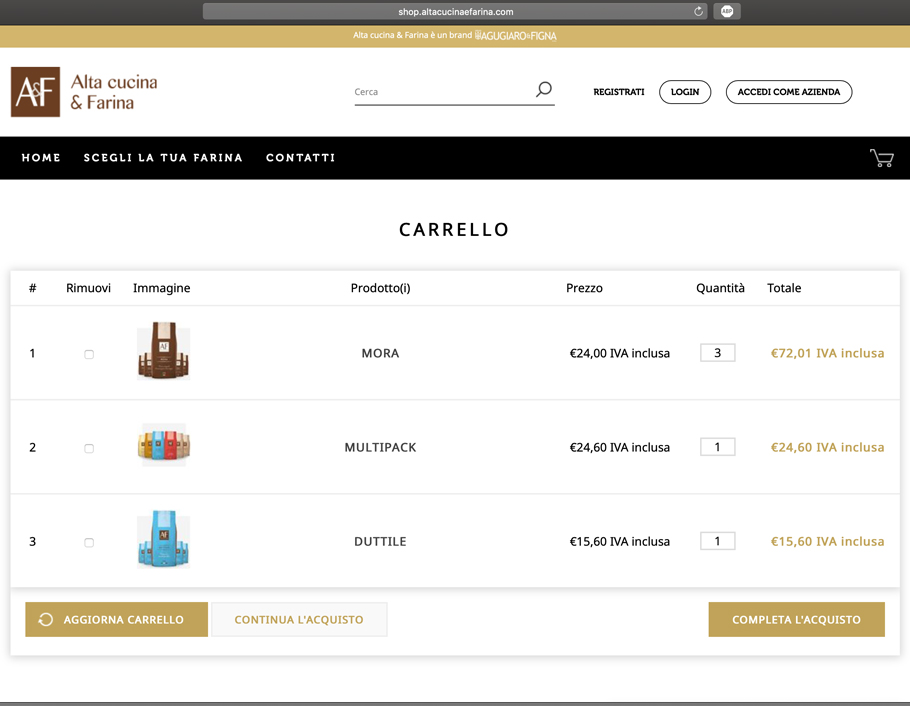This screenshot has width=910, height=706.
Task: Select ACCEDI COME AZIENDA button
Action: (789, 92)
